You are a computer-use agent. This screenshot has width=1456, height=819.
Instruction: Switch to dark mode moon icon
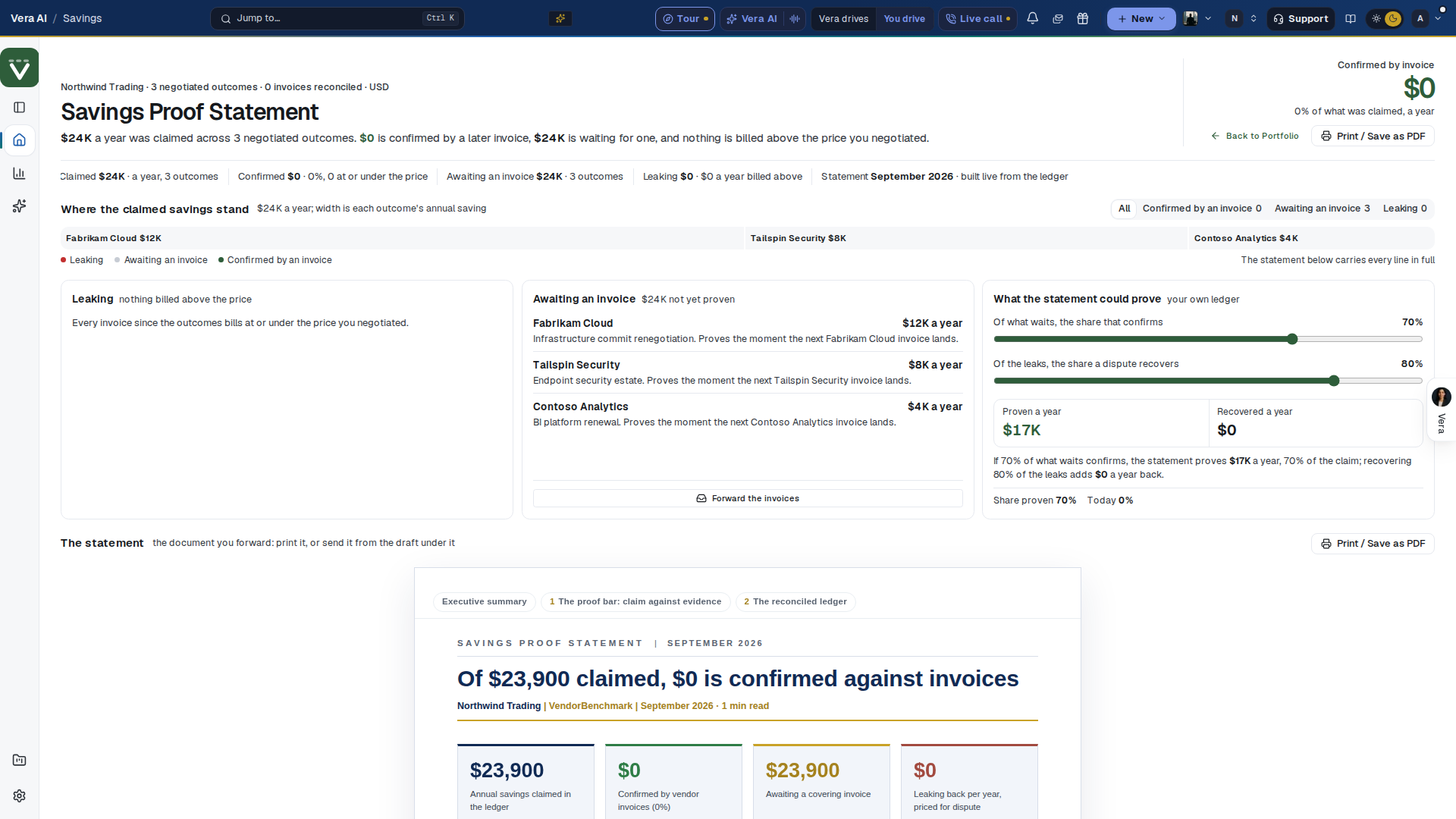tap(1393, 18)
